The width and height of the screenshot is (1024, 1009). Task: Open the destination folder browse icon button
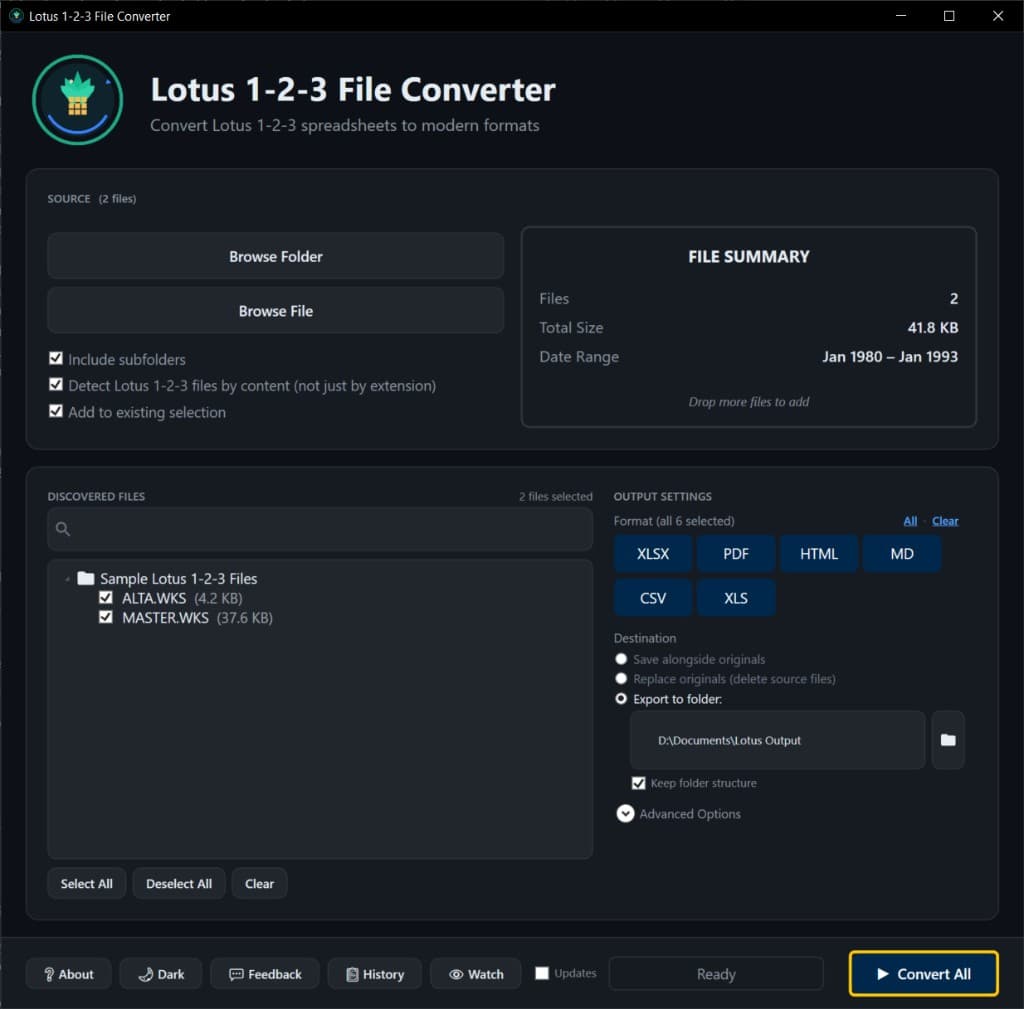point(948,740)
